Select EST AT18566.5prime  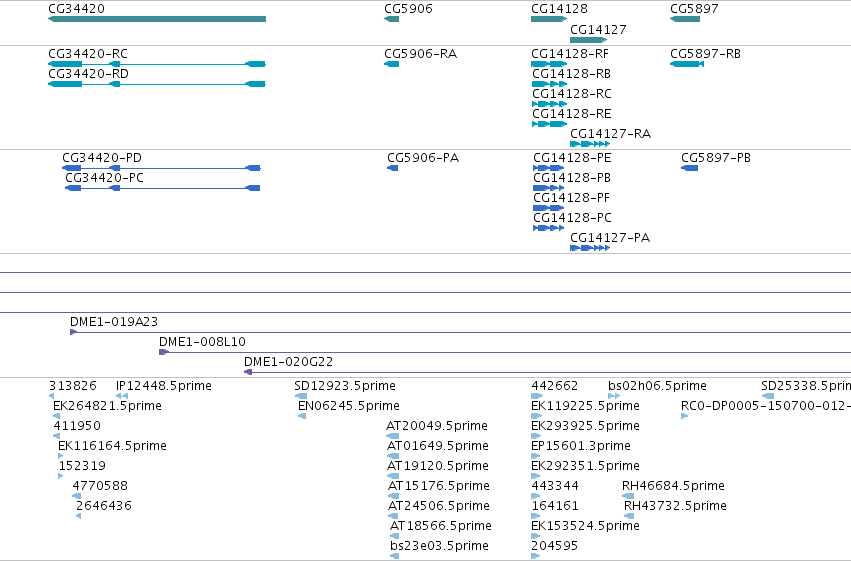pos(441,526)
